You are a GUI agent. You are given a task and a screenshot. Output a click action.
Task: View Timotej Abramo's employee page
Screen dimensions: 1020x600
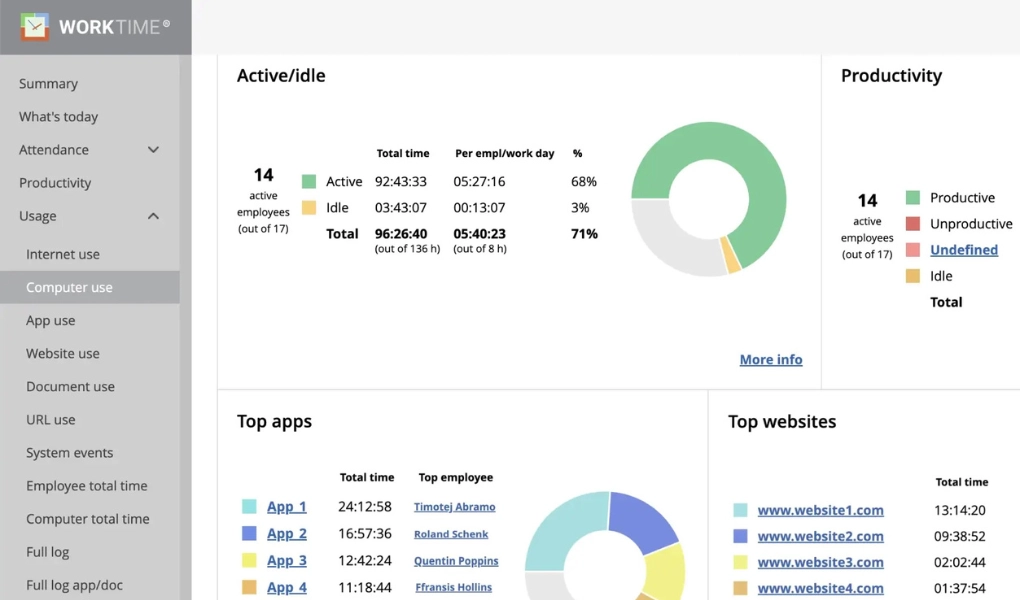click(x=454, y=506)
